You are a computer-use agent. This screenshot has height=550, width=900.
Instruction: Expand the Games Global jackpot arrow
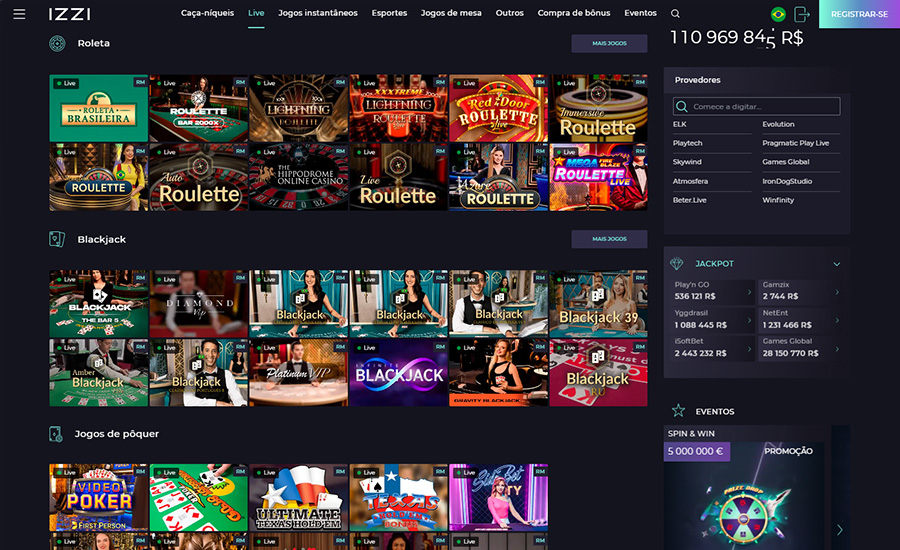click(x=837, y=348)
